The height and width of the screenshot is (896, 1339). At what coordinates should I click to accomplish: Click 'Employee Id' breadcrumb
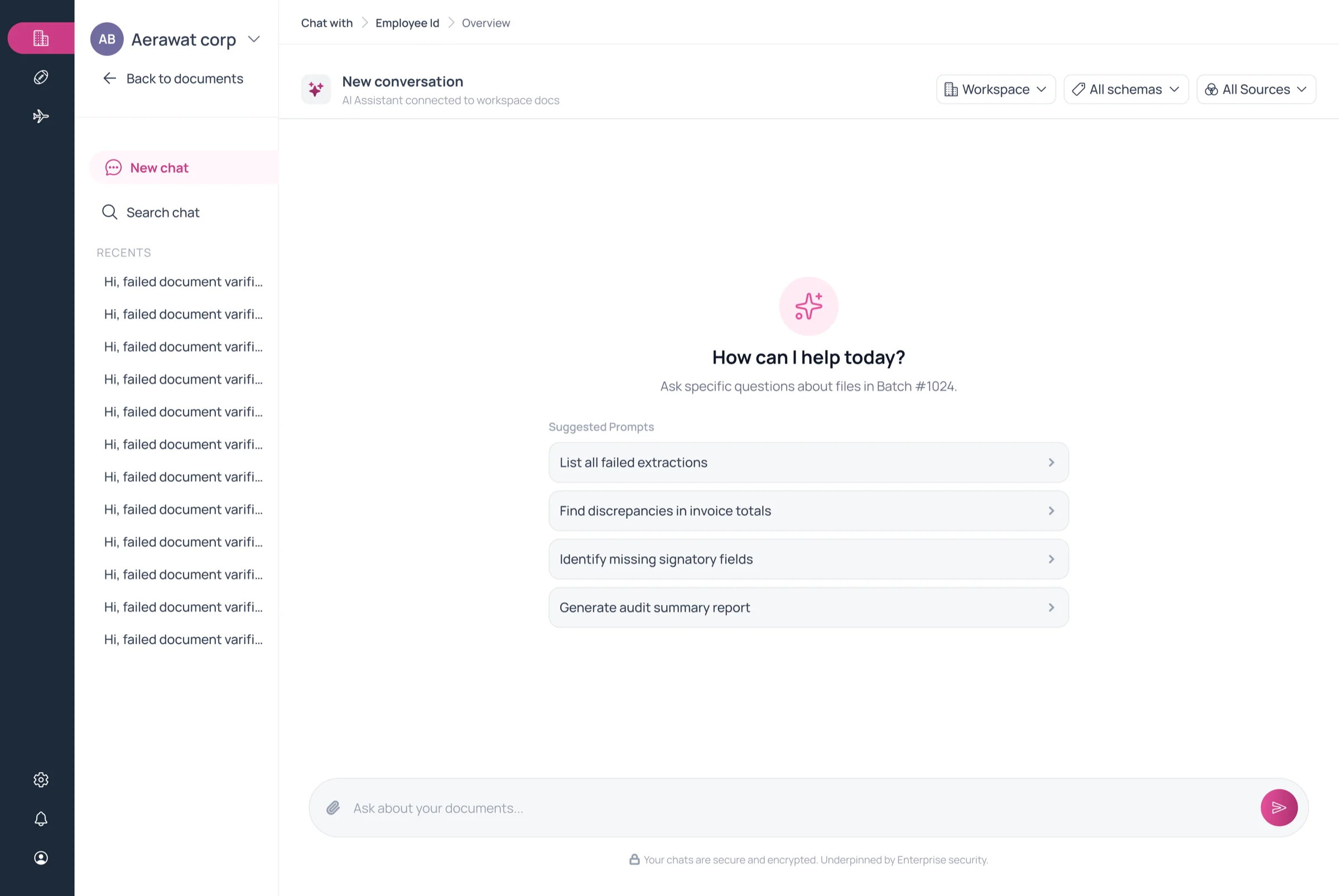407,23
